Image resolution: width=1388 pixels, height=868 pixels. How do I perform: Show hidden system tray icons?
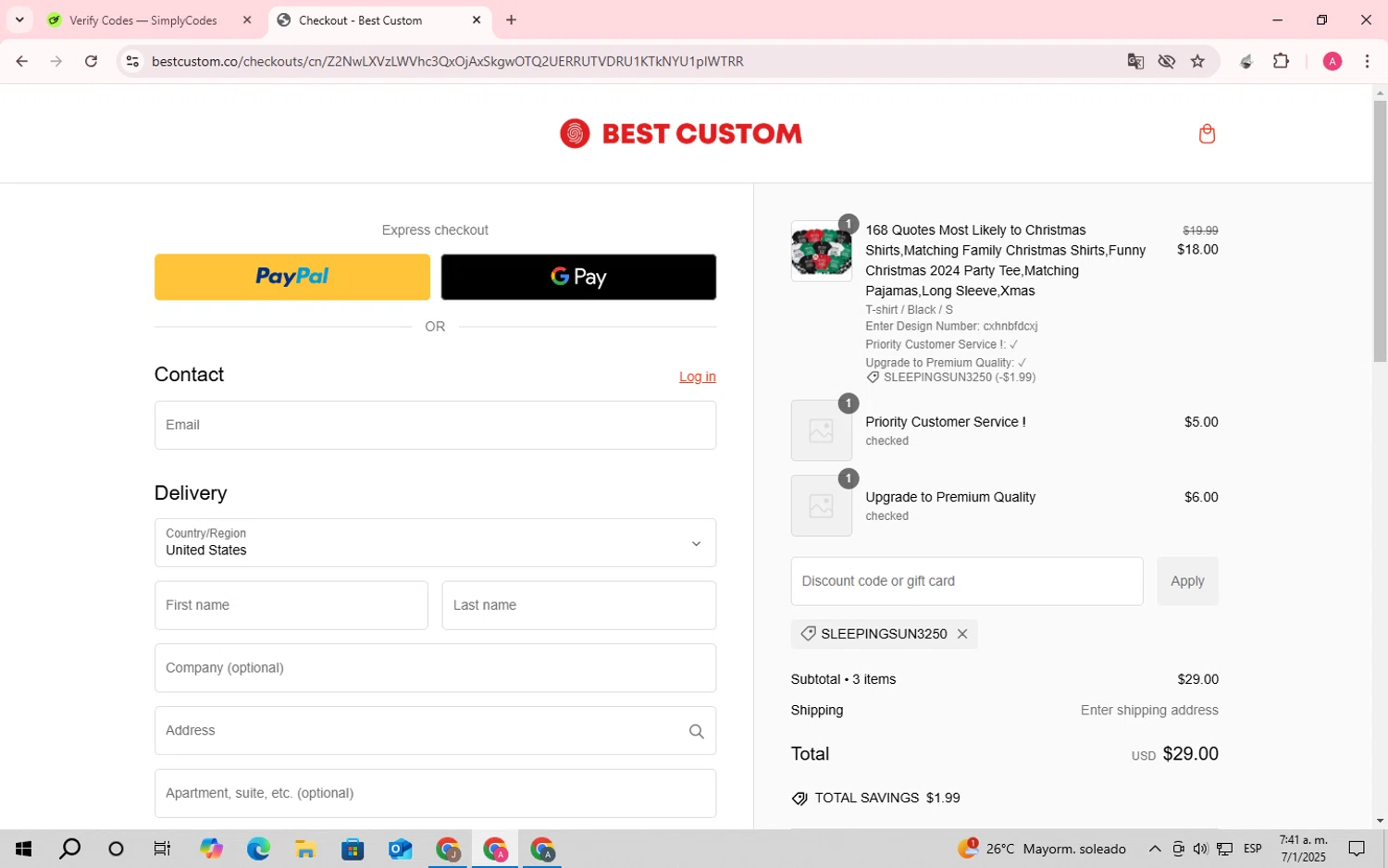(1155, 849)
